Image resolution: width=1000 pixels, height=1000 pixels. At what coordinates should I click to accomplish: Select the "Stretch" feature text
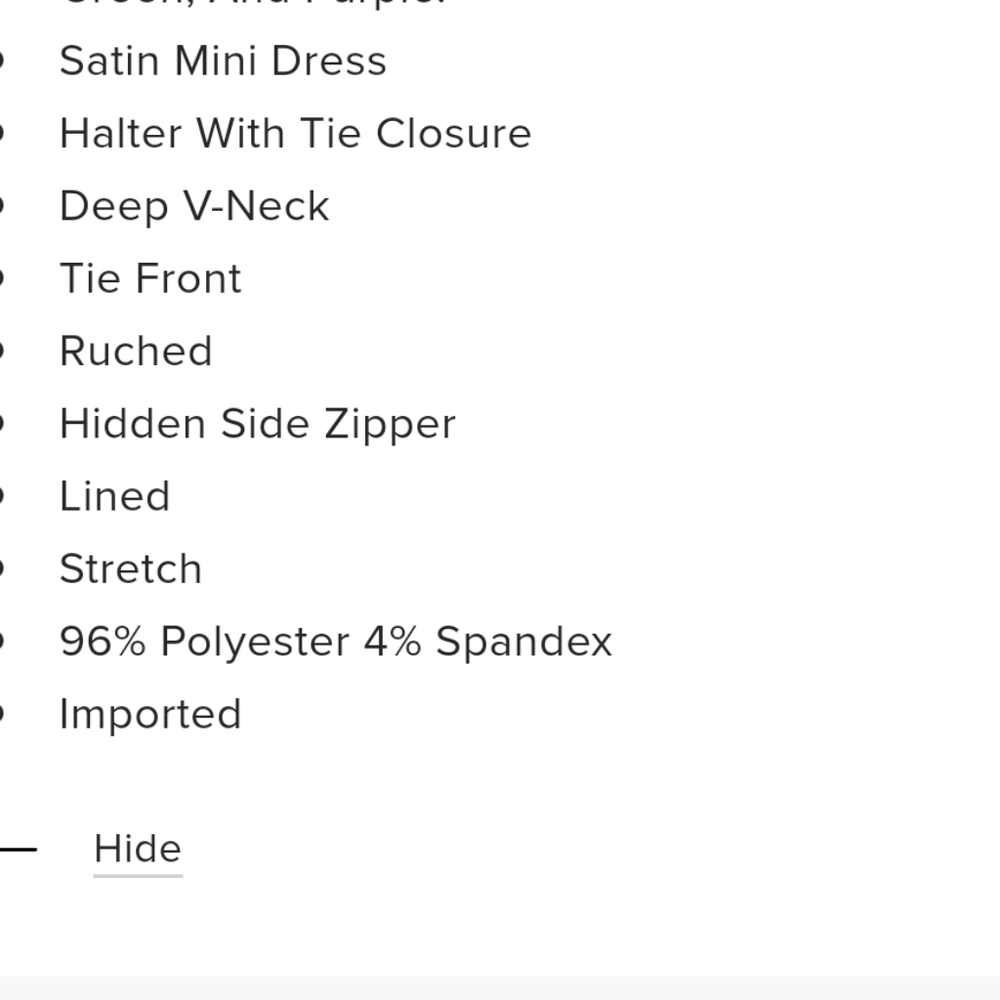pyautogui.click(x=130, y=569)
